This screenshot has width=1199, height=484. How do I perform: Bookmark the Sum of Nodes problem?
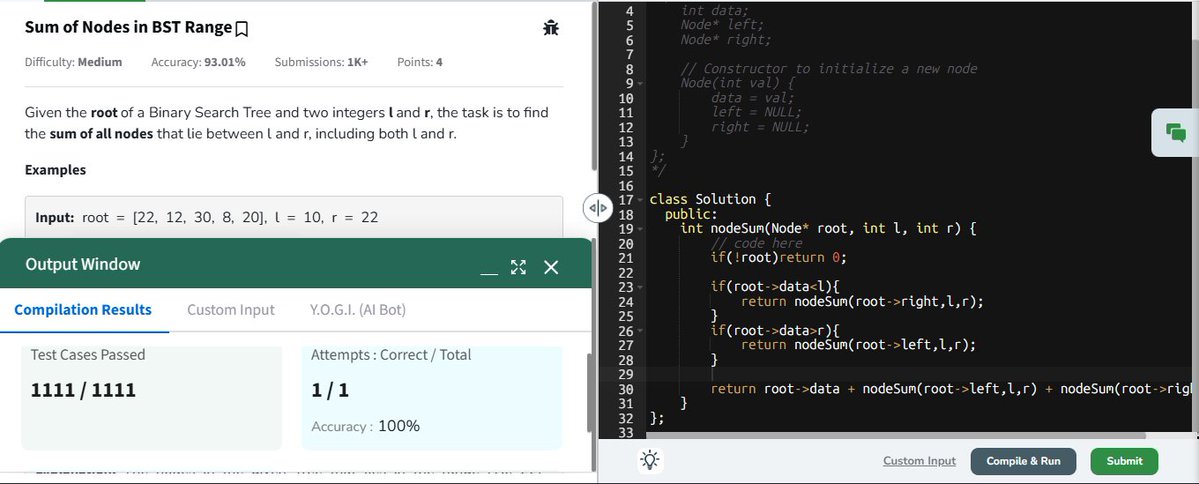242,29
